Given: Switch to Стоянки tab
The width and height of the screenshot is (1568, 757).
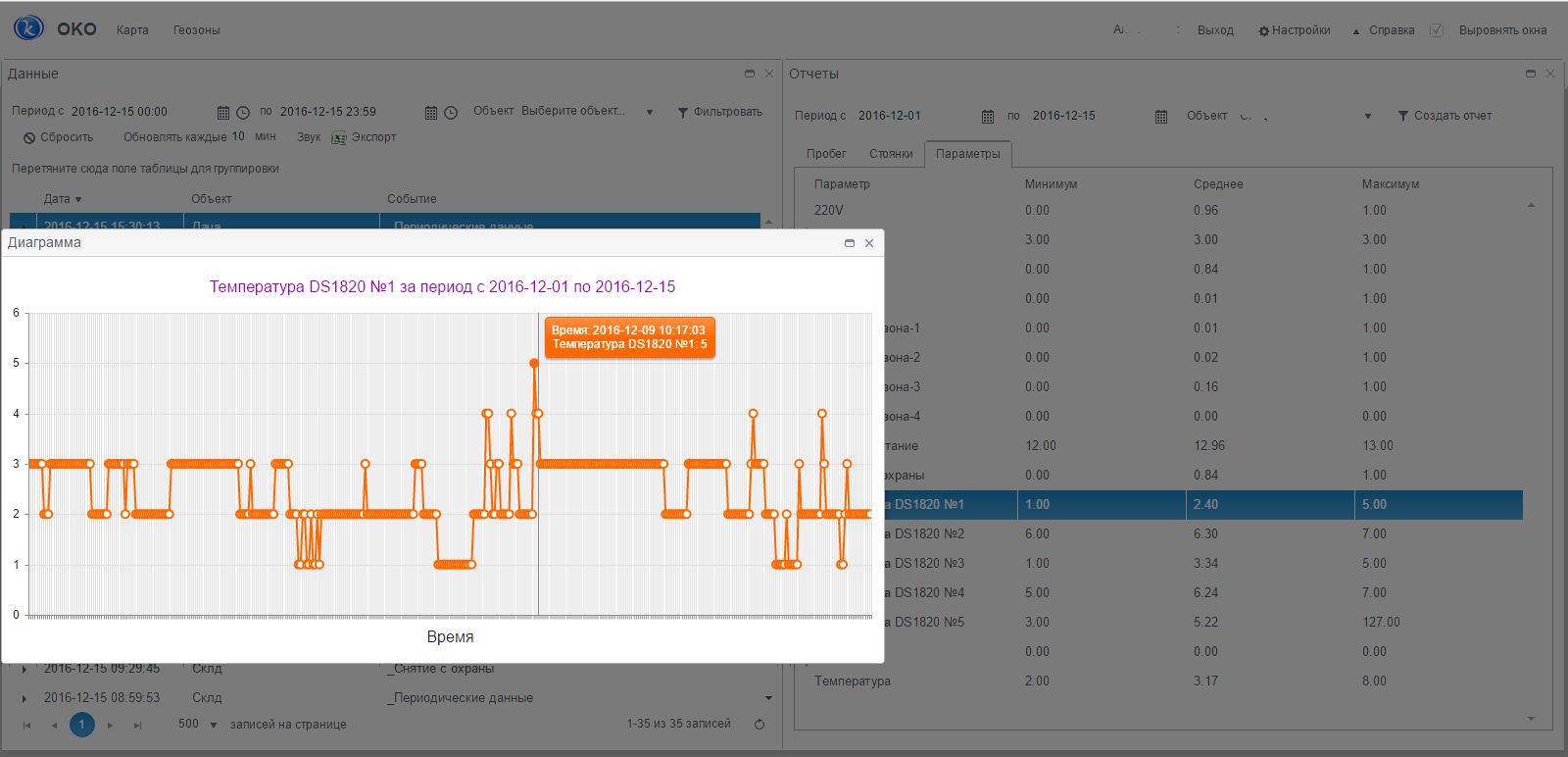Looking at the screenshot, I should pos(891,154).
